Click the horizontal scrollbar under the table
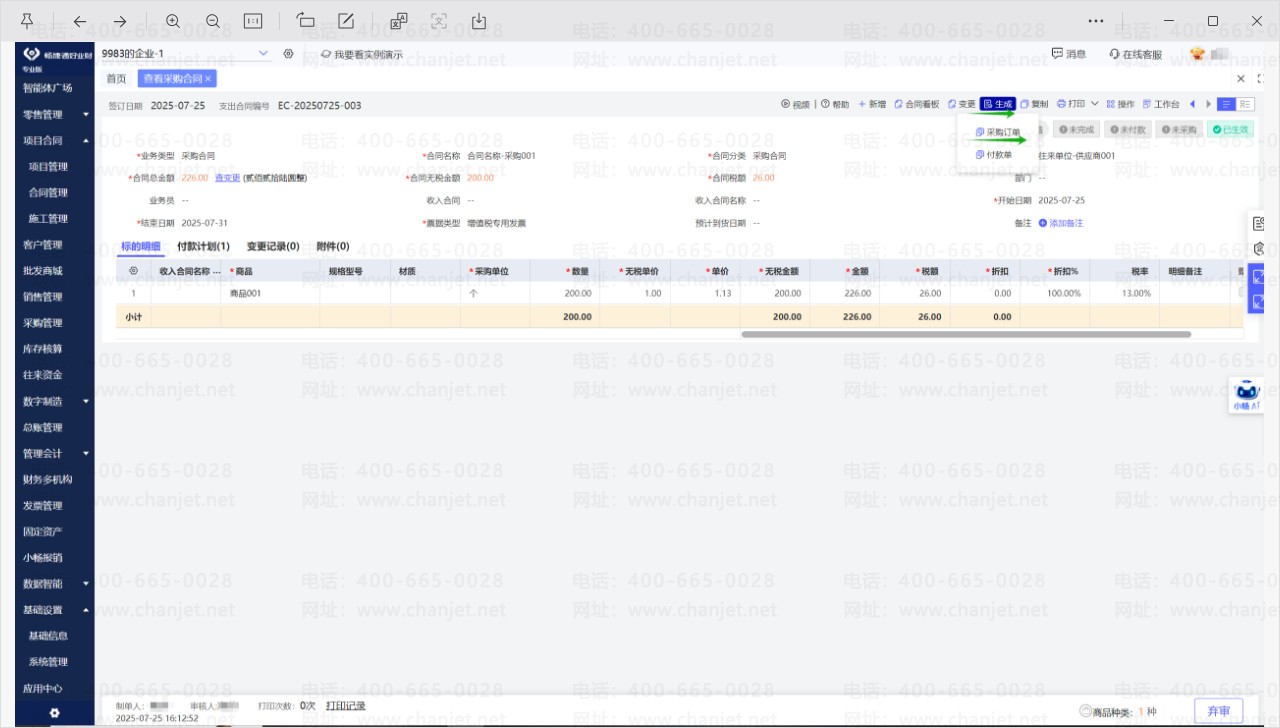The height and width of the screenshot is (728, 1280). (x=966, y=334)
